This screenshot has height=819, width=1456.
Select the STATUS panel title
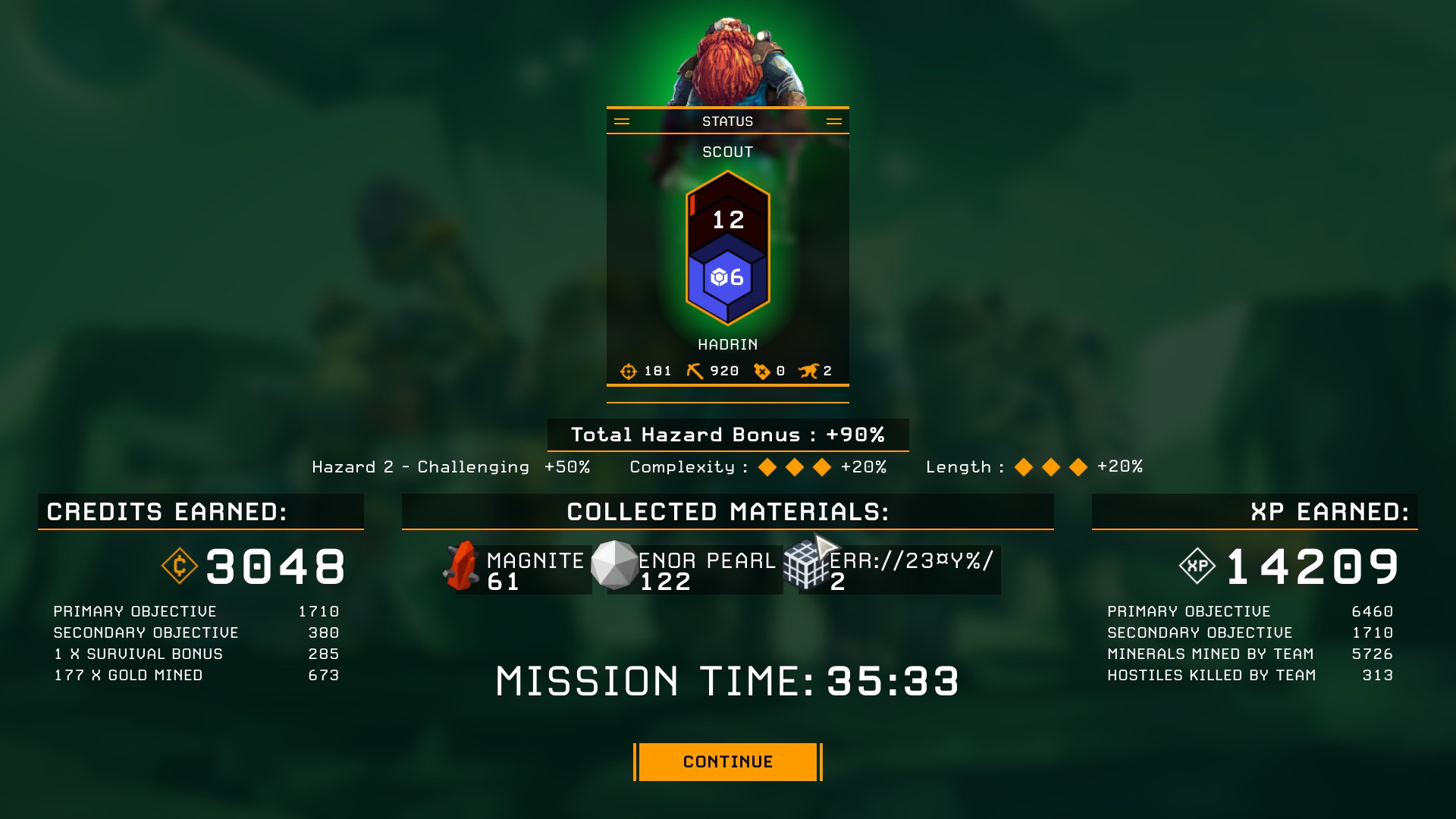[x=728, y=121]
